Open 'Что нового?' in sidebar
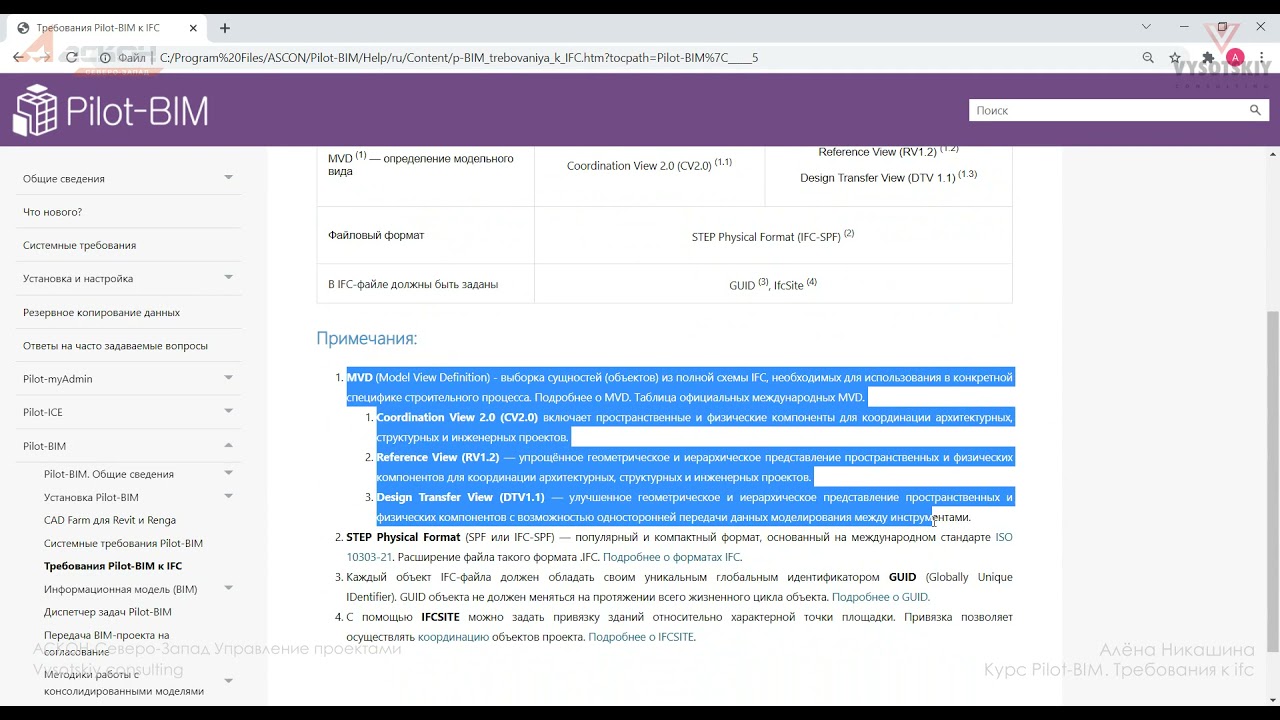This screenshot has width=1280, height=720. coord(52,212)
